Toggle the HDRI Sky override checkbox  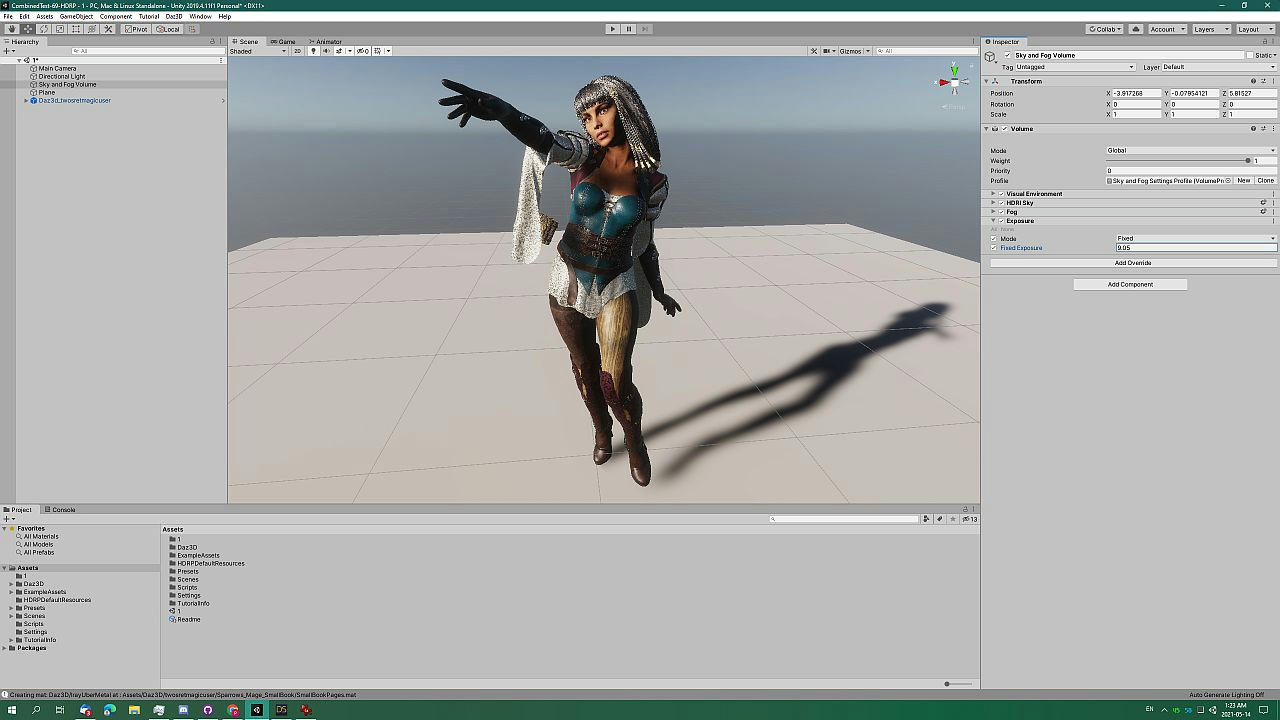tap(1001, 203)
